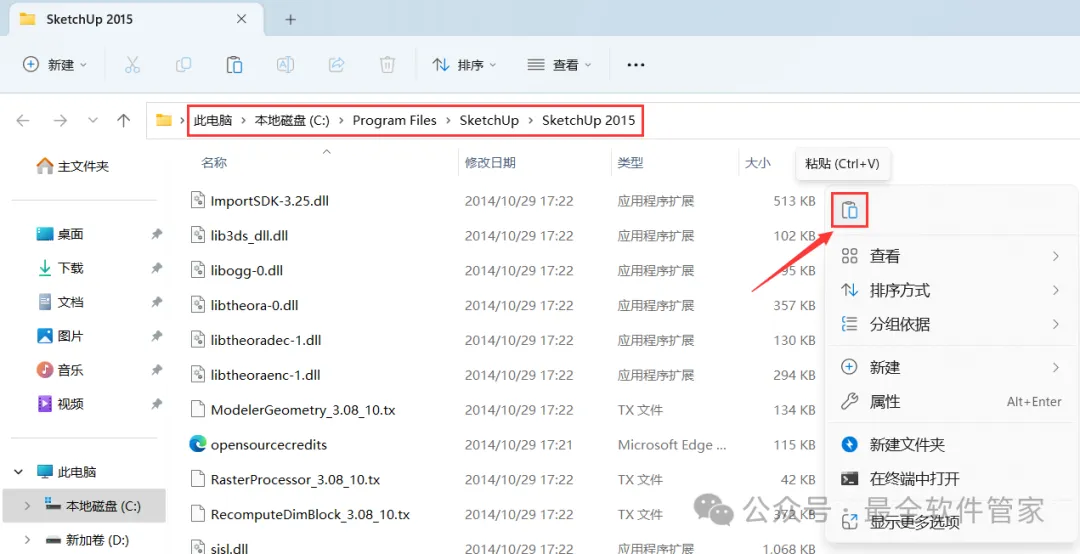Open the 查看 view dropdown

coord(559,65)
